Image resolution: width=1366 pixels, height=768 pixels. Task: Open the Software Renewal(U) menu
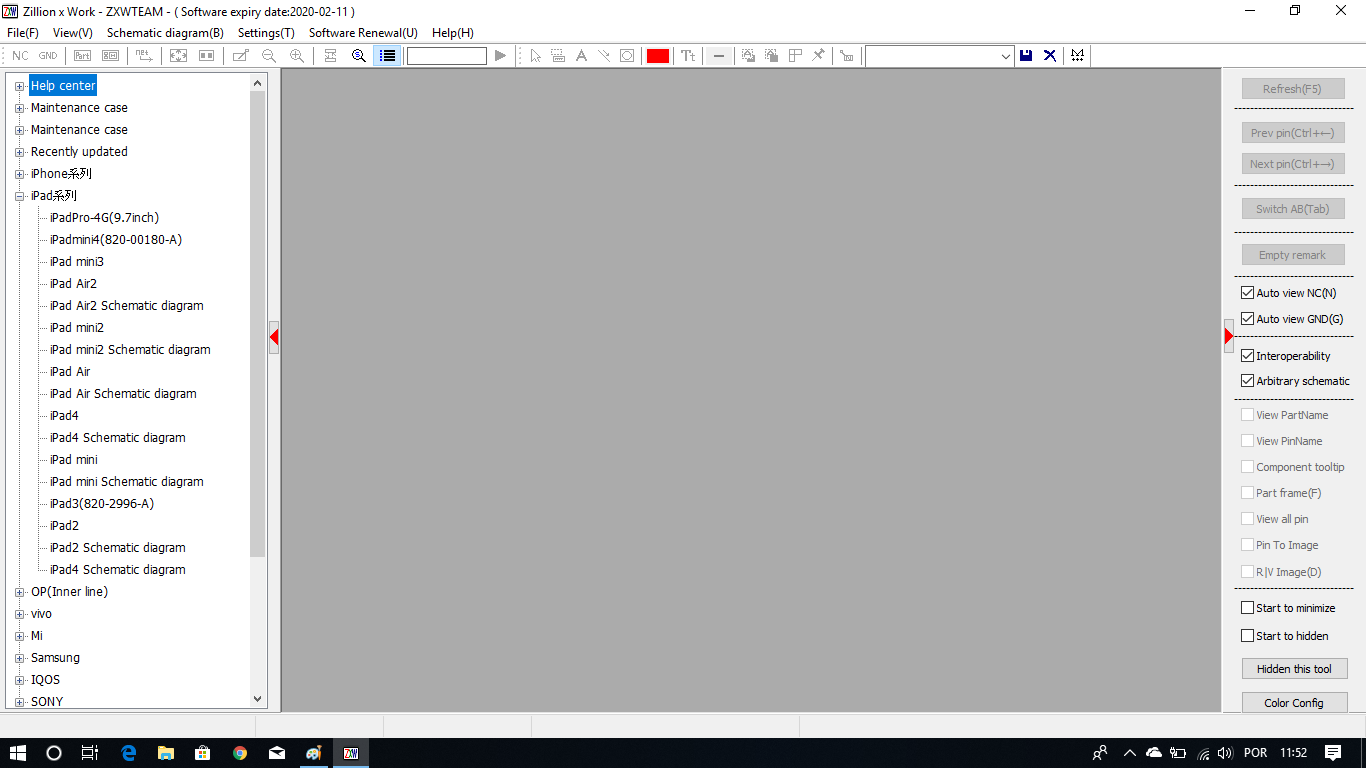363,33
